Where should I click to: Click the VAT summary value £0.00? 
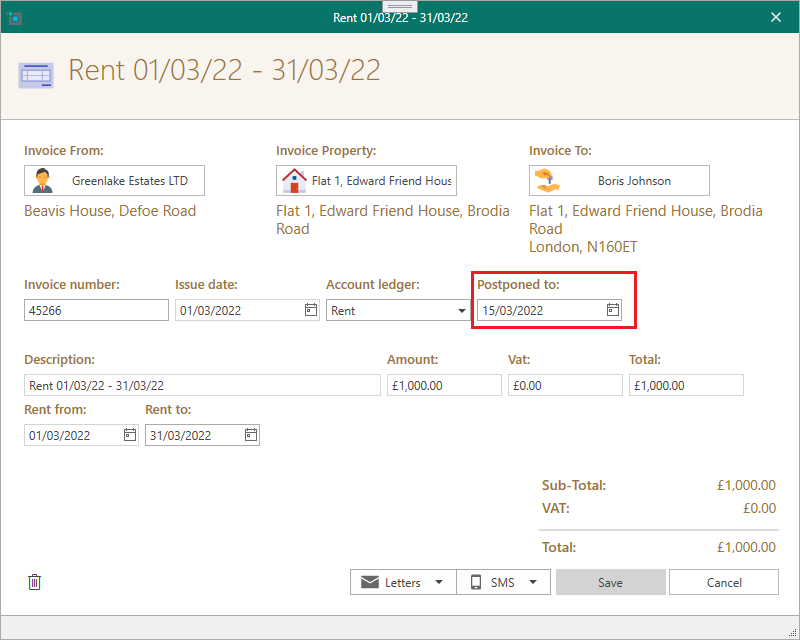point(759,508)
